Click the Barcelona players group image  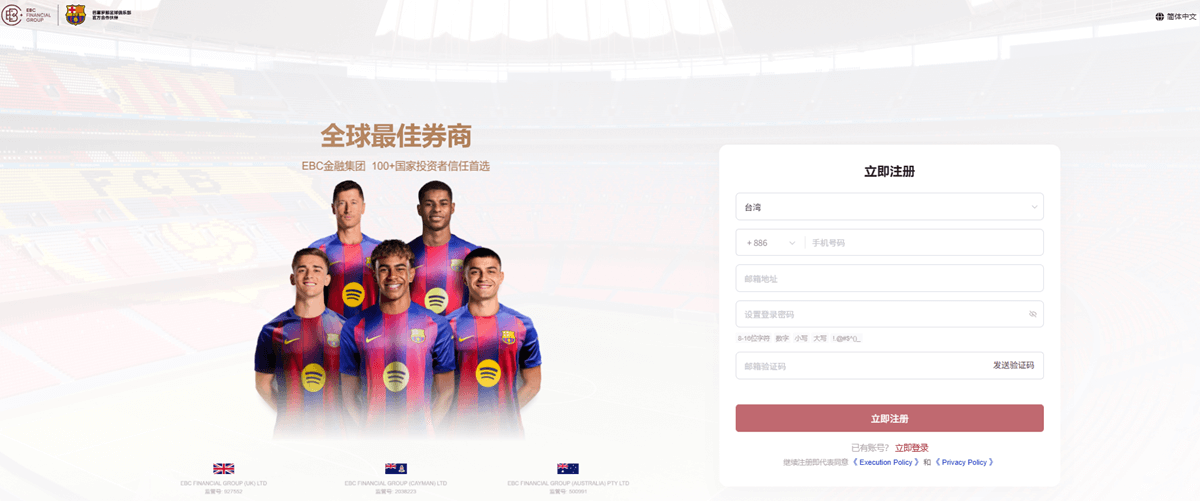click(397, 310)
